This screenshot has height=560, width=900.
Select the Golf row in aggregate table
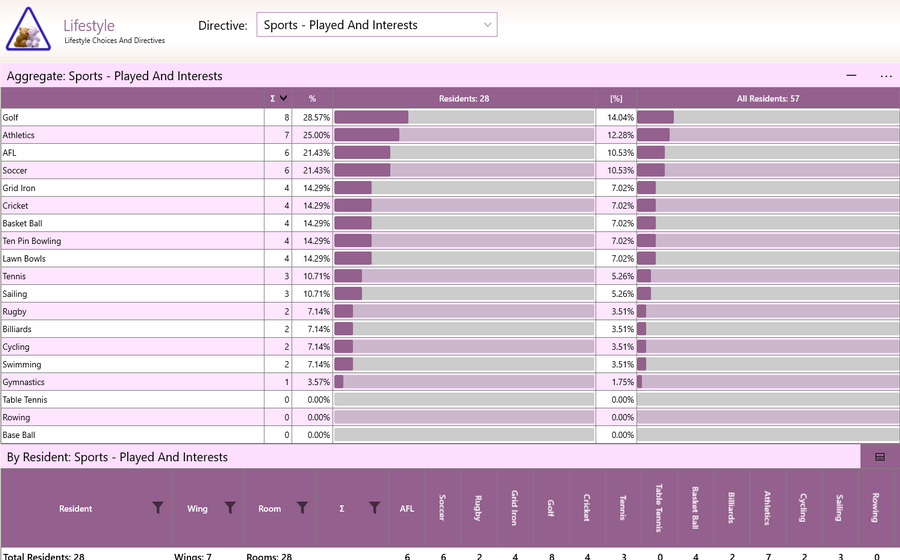click(450, 117)
